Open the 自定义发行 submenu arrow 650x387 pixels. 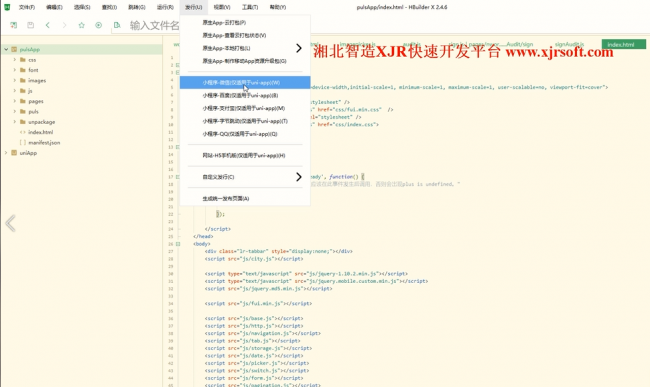(298, 177)
